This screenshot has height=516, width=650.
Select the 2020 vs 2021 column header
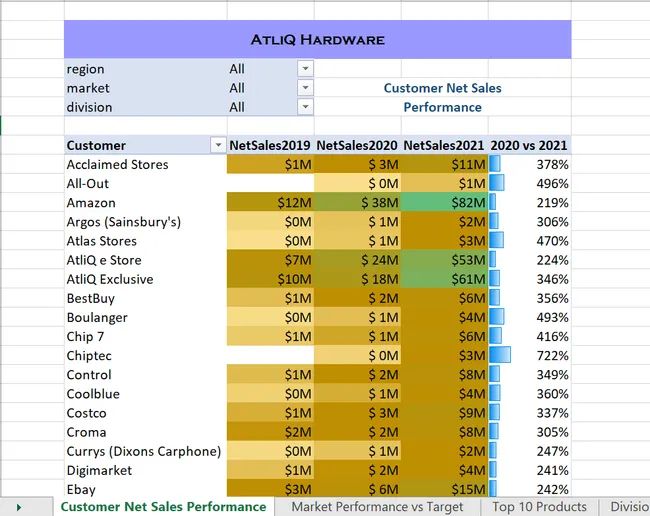(x=529, y=145)
